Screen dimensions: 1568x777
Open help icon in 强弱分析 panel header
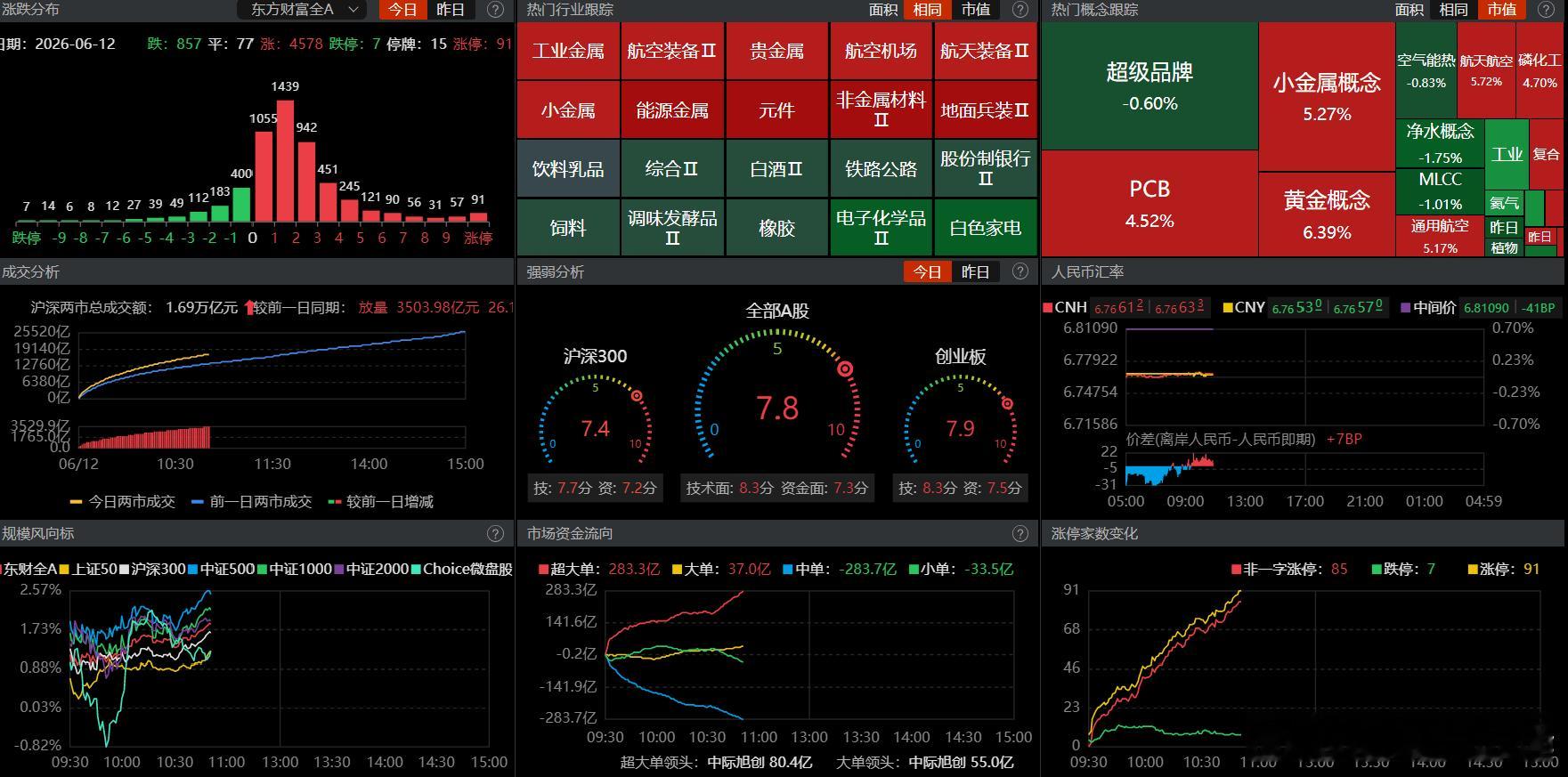[x=1020, y=271]
